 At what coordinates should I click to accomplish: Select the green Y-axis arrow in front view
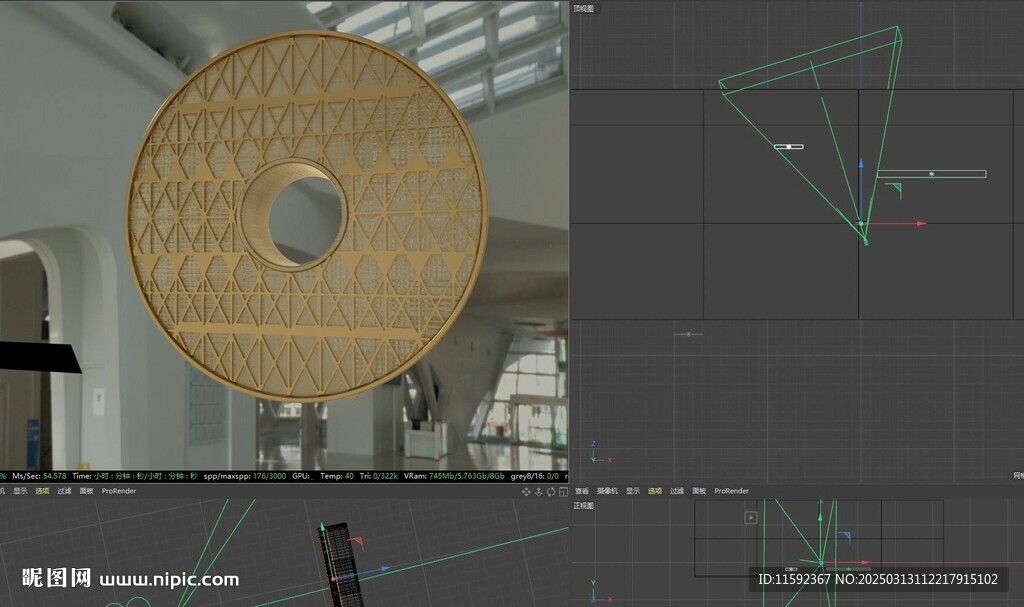(821, 517)
